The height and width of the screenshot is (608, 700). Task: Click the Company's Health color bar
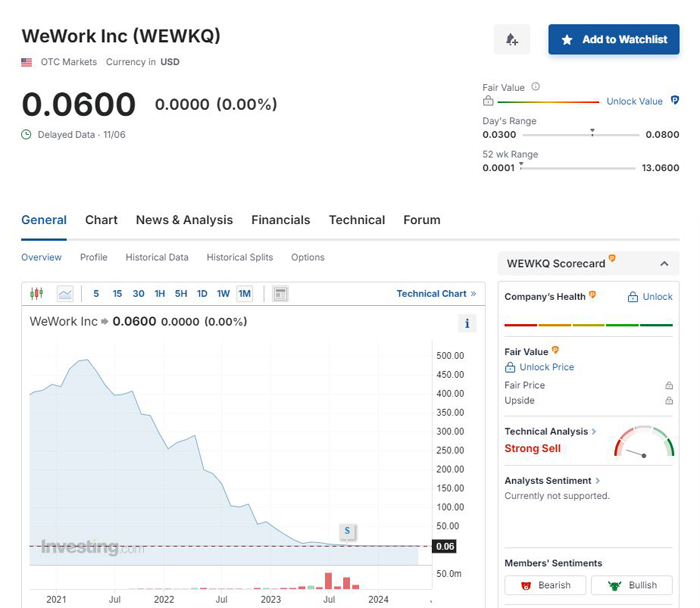588,325
